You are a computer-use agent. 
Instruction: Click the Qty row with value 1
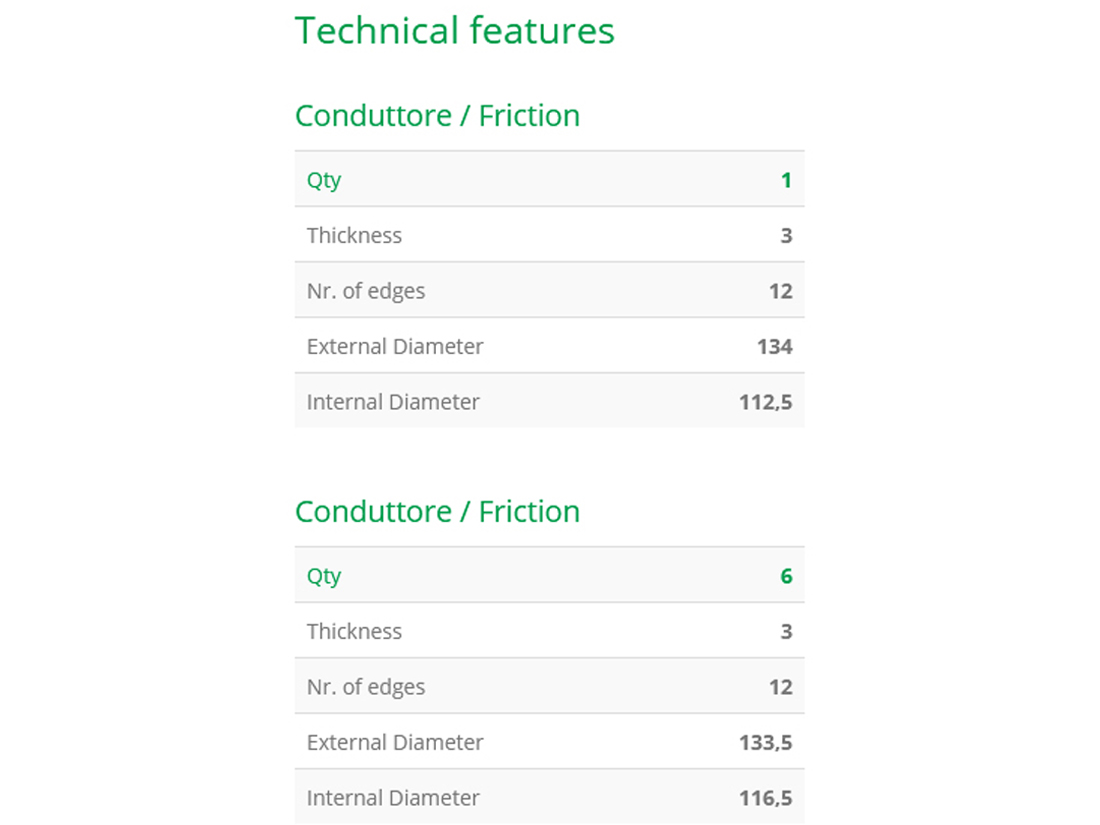coord(549,180)
